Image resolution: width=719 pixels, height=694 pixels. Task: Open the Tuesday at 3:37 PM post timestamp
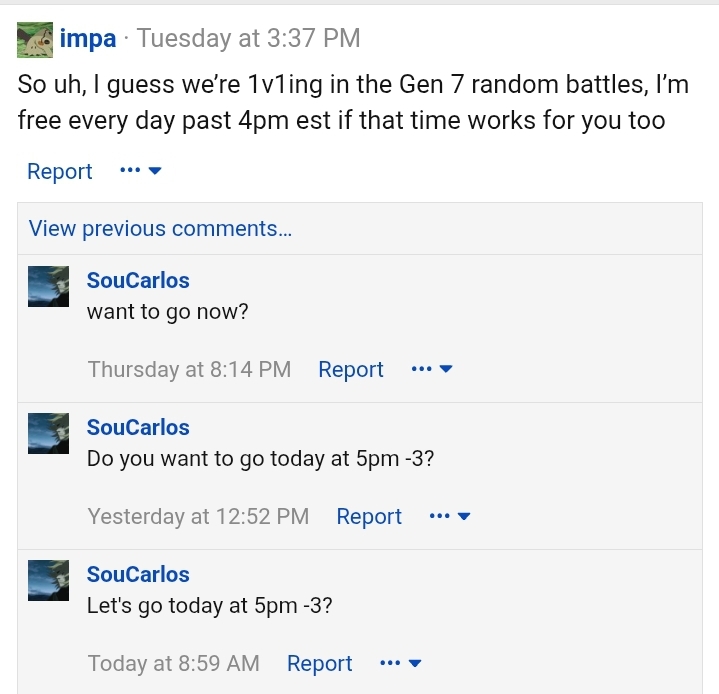tap(249, 38)
